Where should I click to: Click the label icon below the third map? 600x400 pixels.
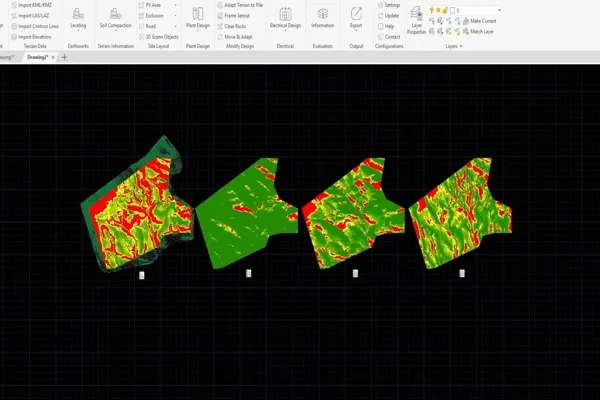click(355, 273)
